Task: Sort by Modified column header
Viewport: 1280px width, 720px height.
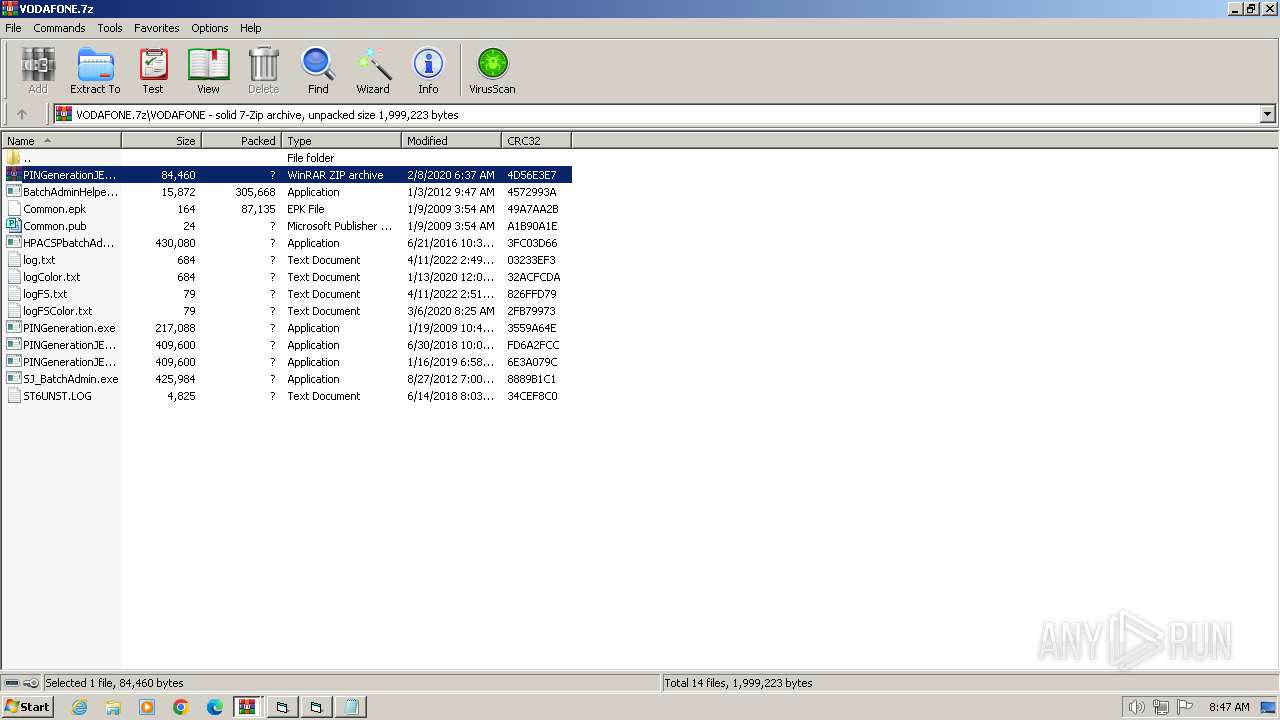Action: point(452,141)
